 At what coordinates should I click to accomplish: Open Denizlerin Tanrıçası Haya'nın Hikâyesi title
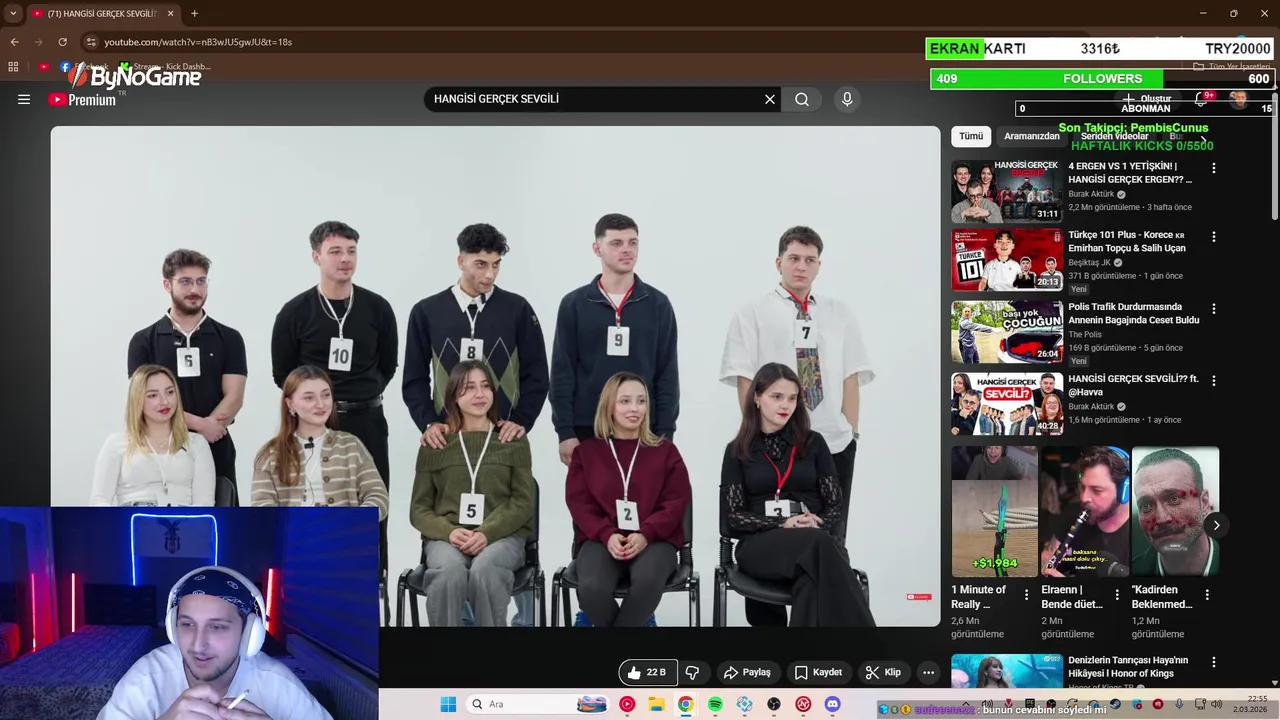(1128, 667)
